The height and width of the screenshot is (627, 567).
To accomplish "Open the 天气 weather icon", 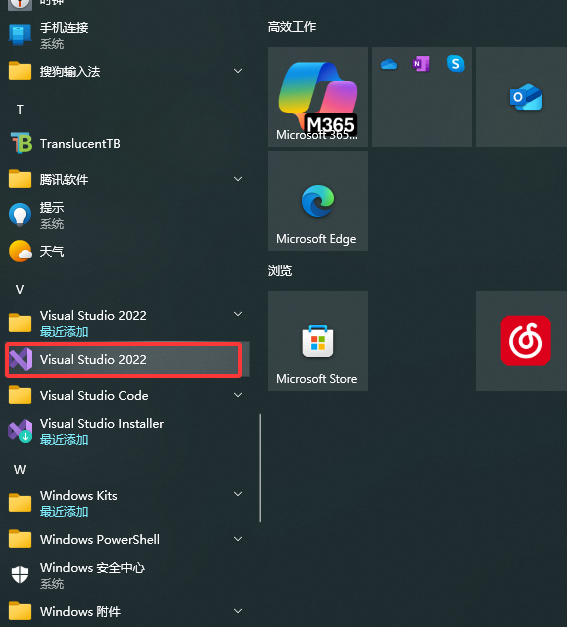I will coord(20,251).
